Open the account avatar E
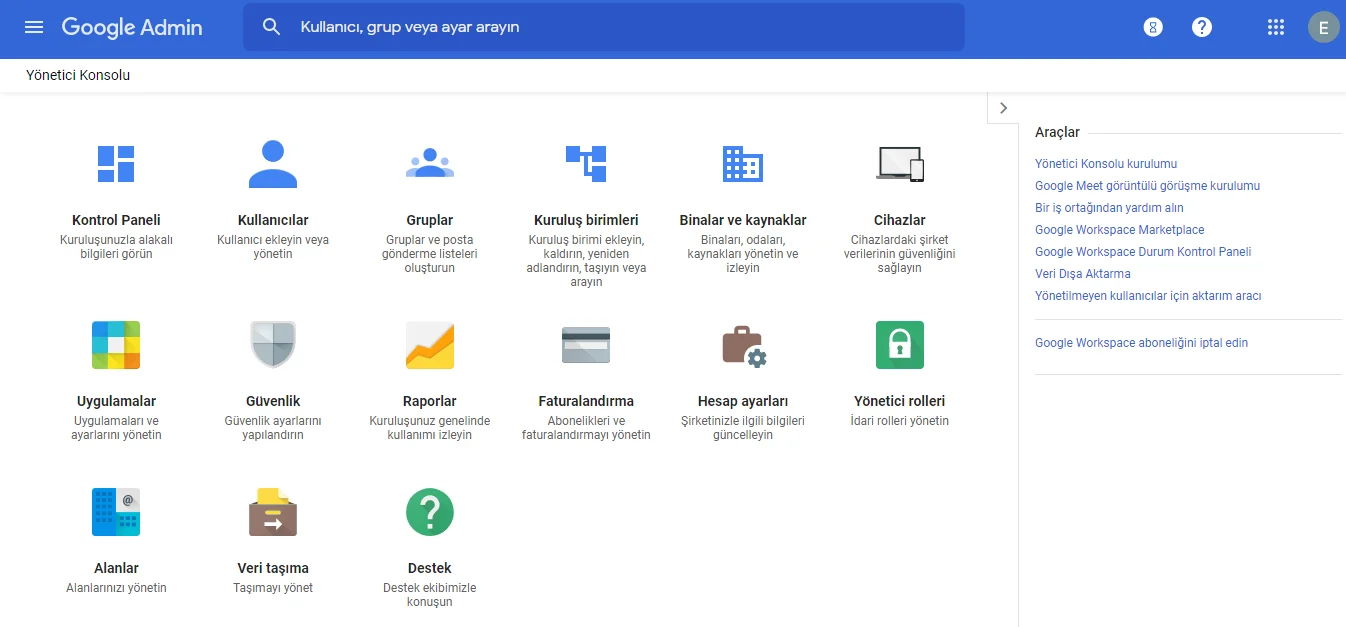 coord(1323,28)
